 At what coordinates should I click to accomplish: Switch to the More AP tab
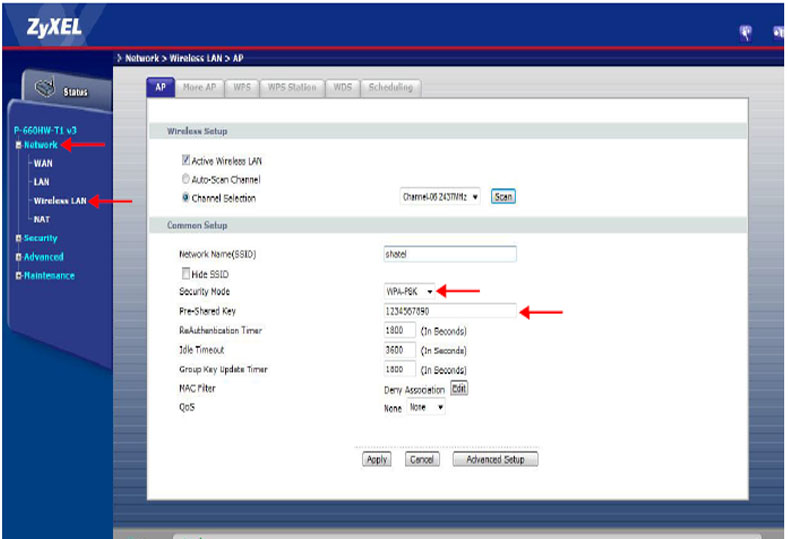(200, 88)
